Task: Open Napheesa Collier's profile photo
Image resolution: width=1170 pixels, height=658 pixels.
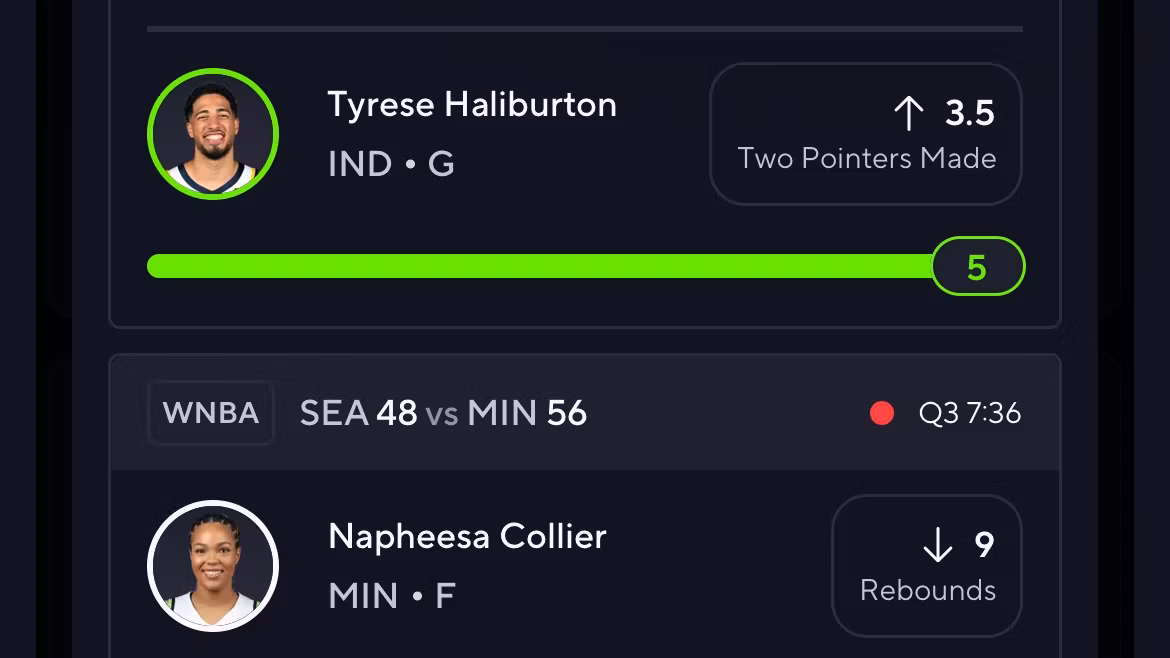Action: click(213, 566)
